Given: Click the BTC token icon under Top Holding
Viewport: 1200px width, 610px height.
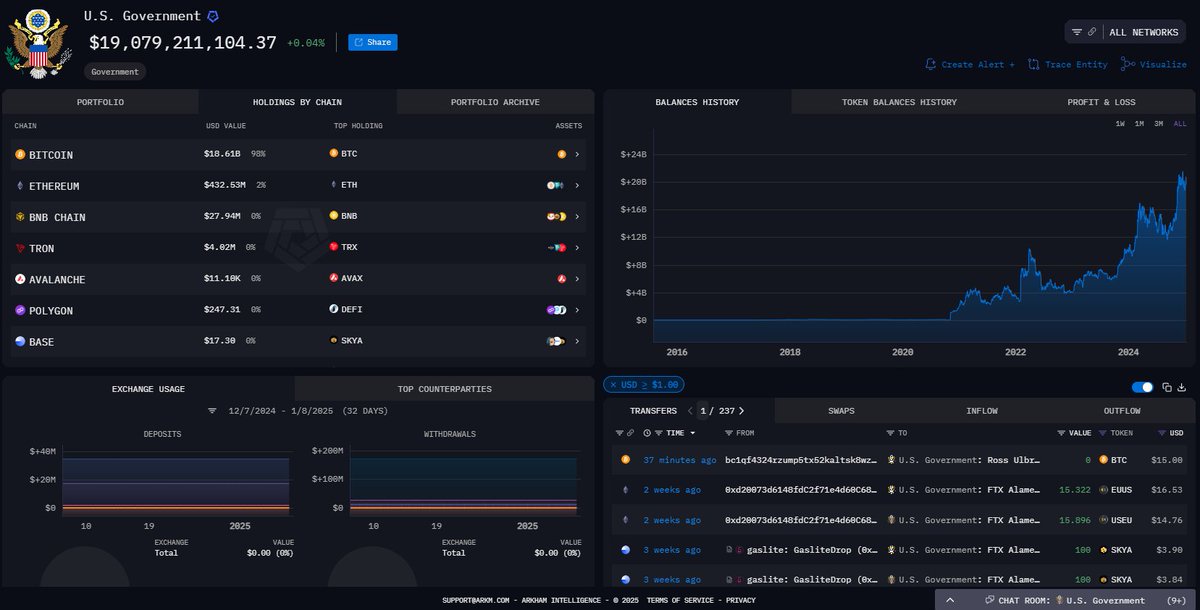Looking at the screenshot, I should (x=333, y=154).
